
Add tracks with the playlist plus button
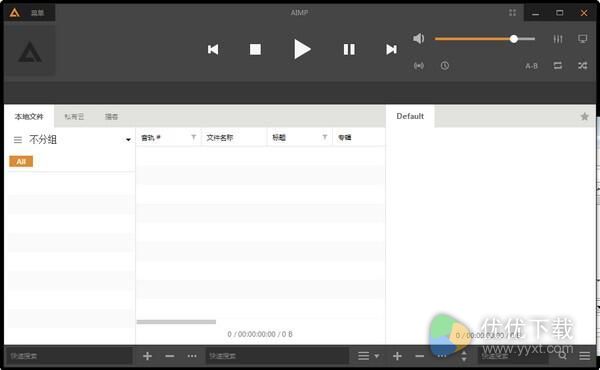397,356
